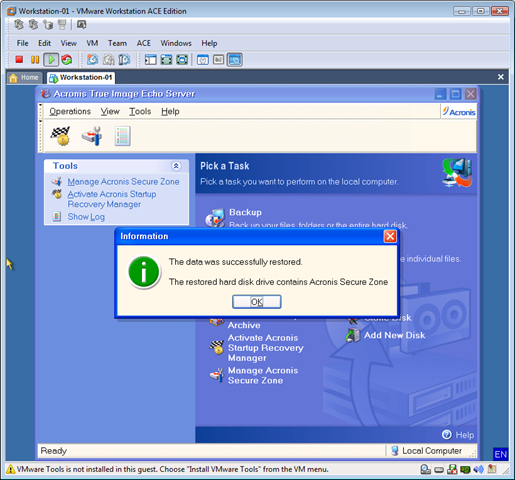Click the Take Snapshot clock icon
This screenshot has width=515, height=480.
coord(92,60)
